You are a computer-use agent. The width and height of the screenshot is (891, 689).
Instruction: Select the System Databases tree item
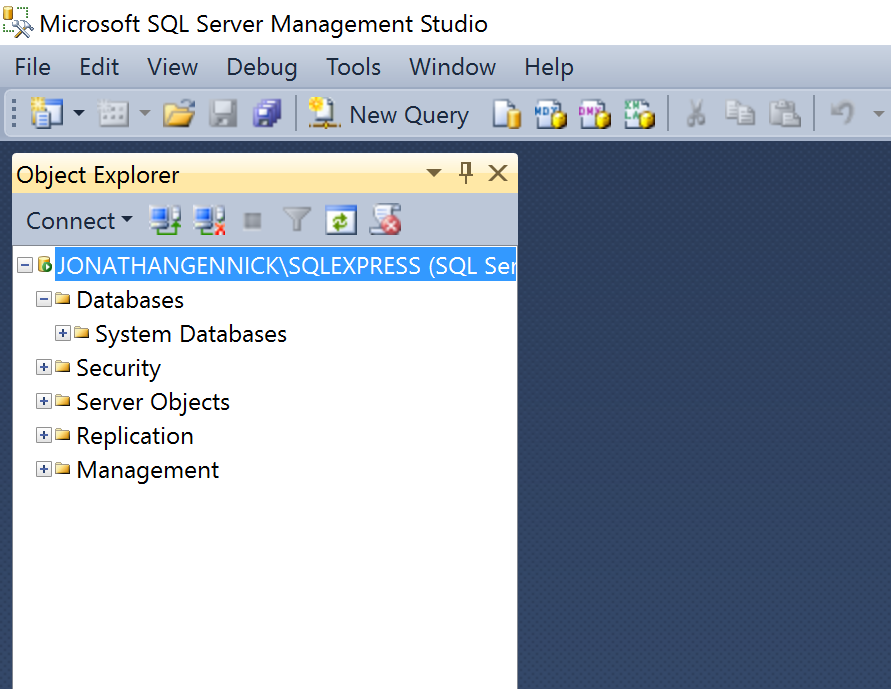191,334
